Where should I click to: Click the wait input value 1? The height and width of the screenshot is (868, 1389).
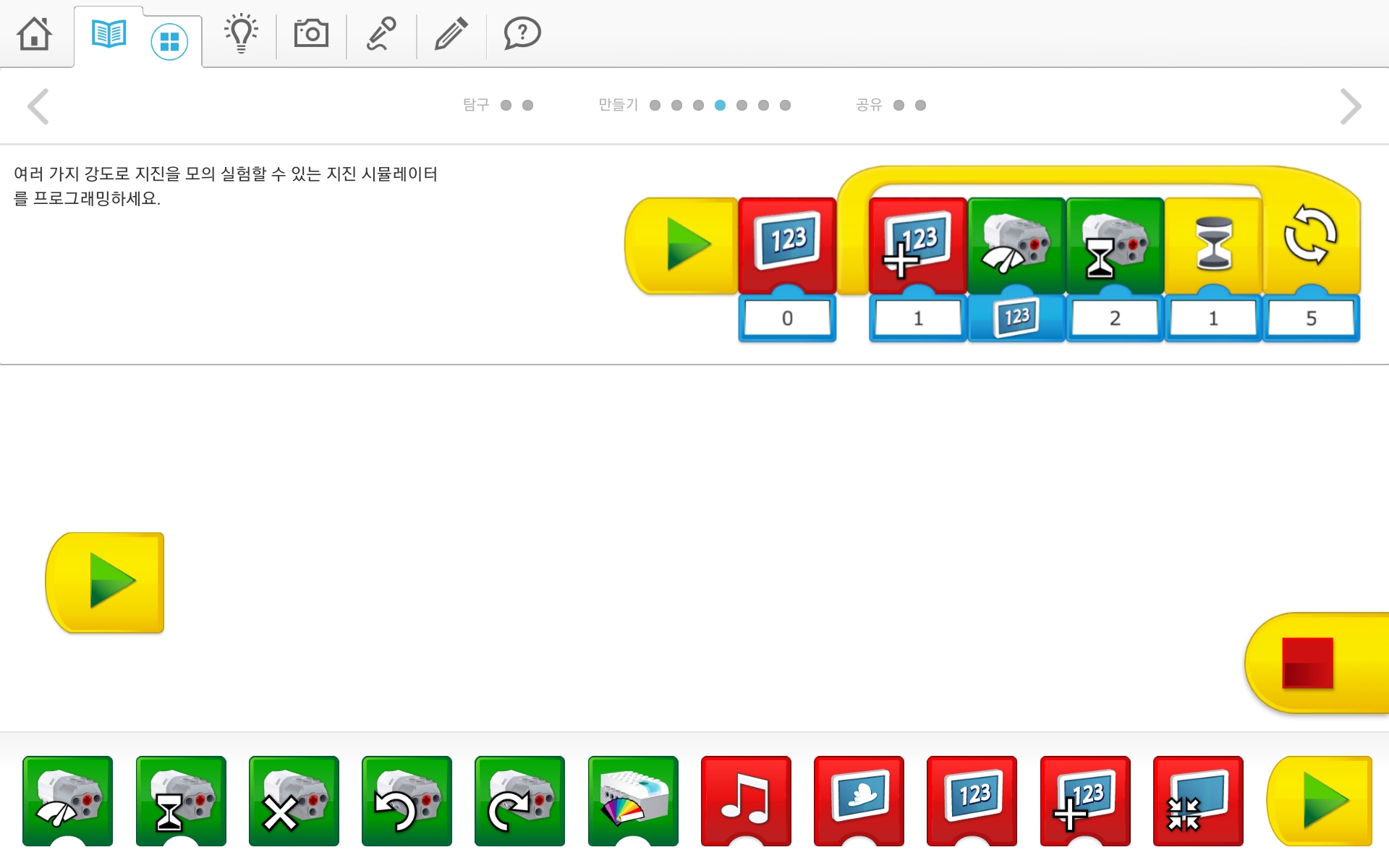(1213, 318)
